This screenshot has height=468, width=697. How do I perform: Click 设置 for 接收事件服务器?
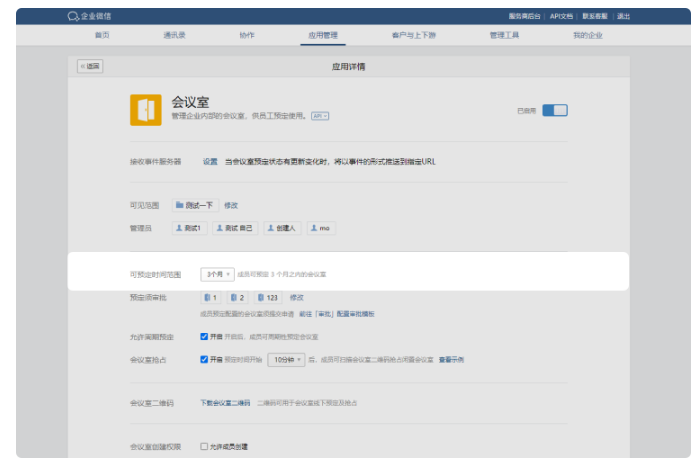[x=210, y=161]
